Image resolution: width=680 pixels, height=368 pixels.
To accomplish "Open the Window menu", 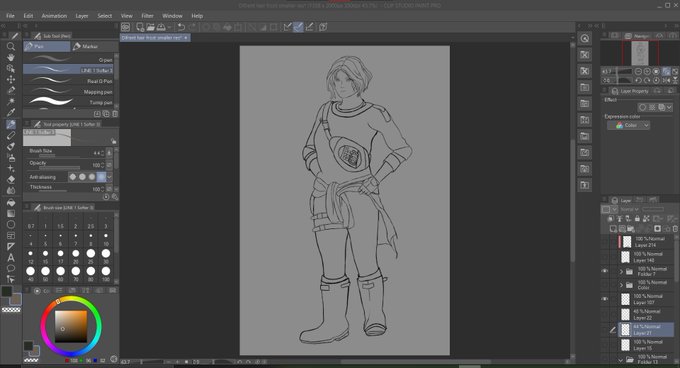I will pyautogui.click(x=172, y=16).
